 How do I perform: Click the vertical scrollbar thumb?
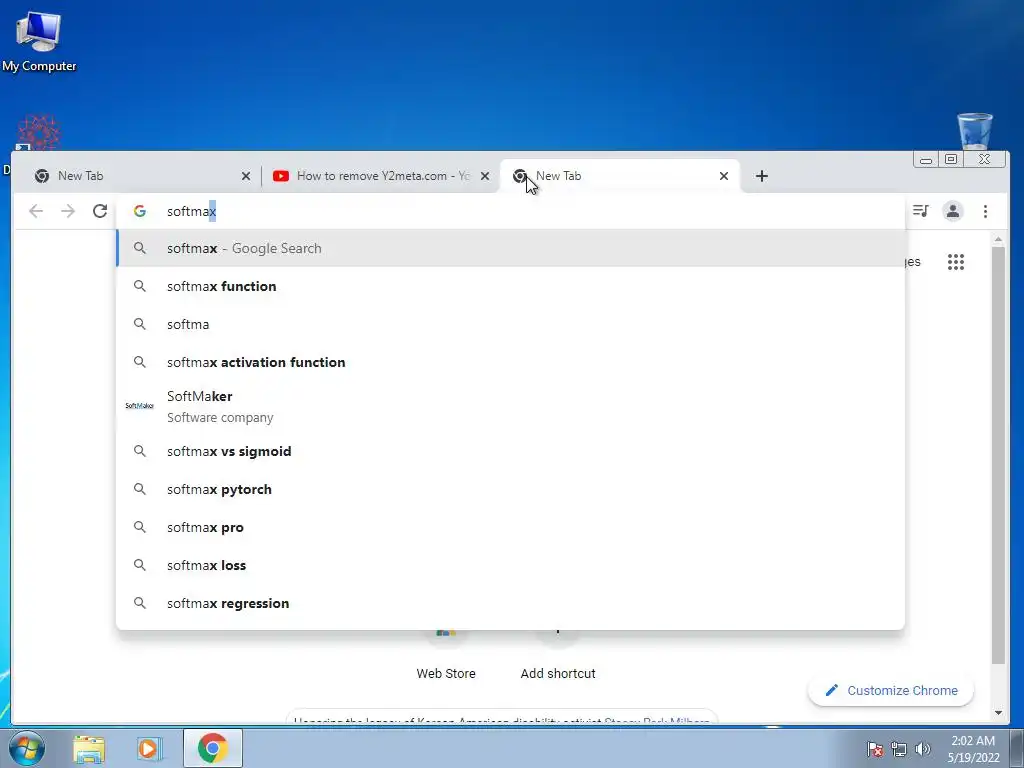tap(998, 455)
